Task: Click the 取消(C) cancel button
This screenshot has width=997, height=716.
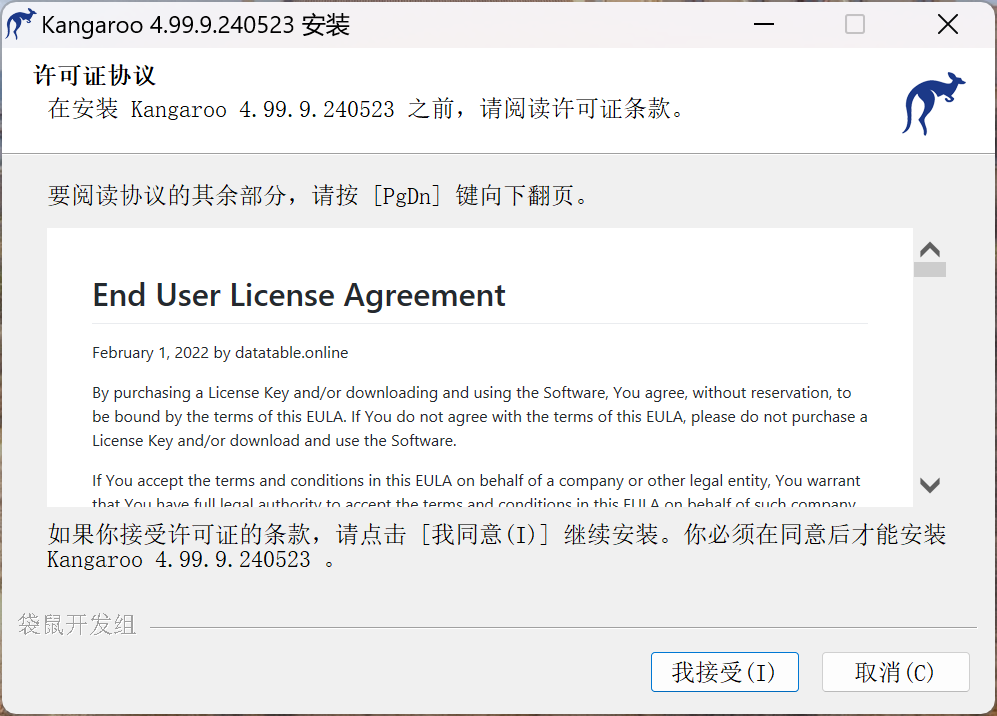Action: coord(895,671)
